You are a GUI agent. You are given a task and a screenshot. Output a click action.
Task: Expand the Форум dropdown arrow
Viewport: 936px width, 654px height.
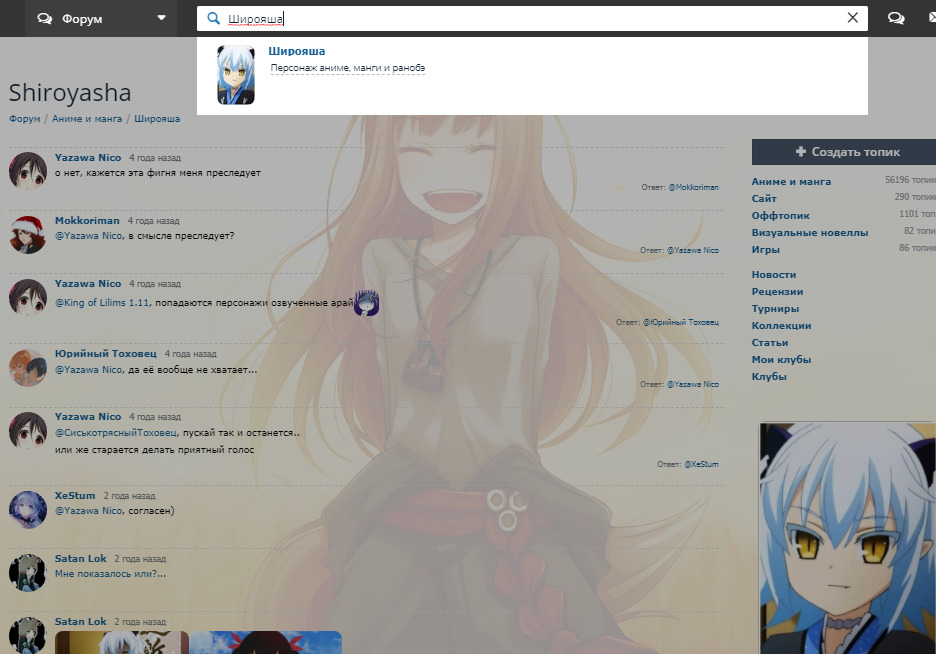pyautogui.click(x=162, y=18)
